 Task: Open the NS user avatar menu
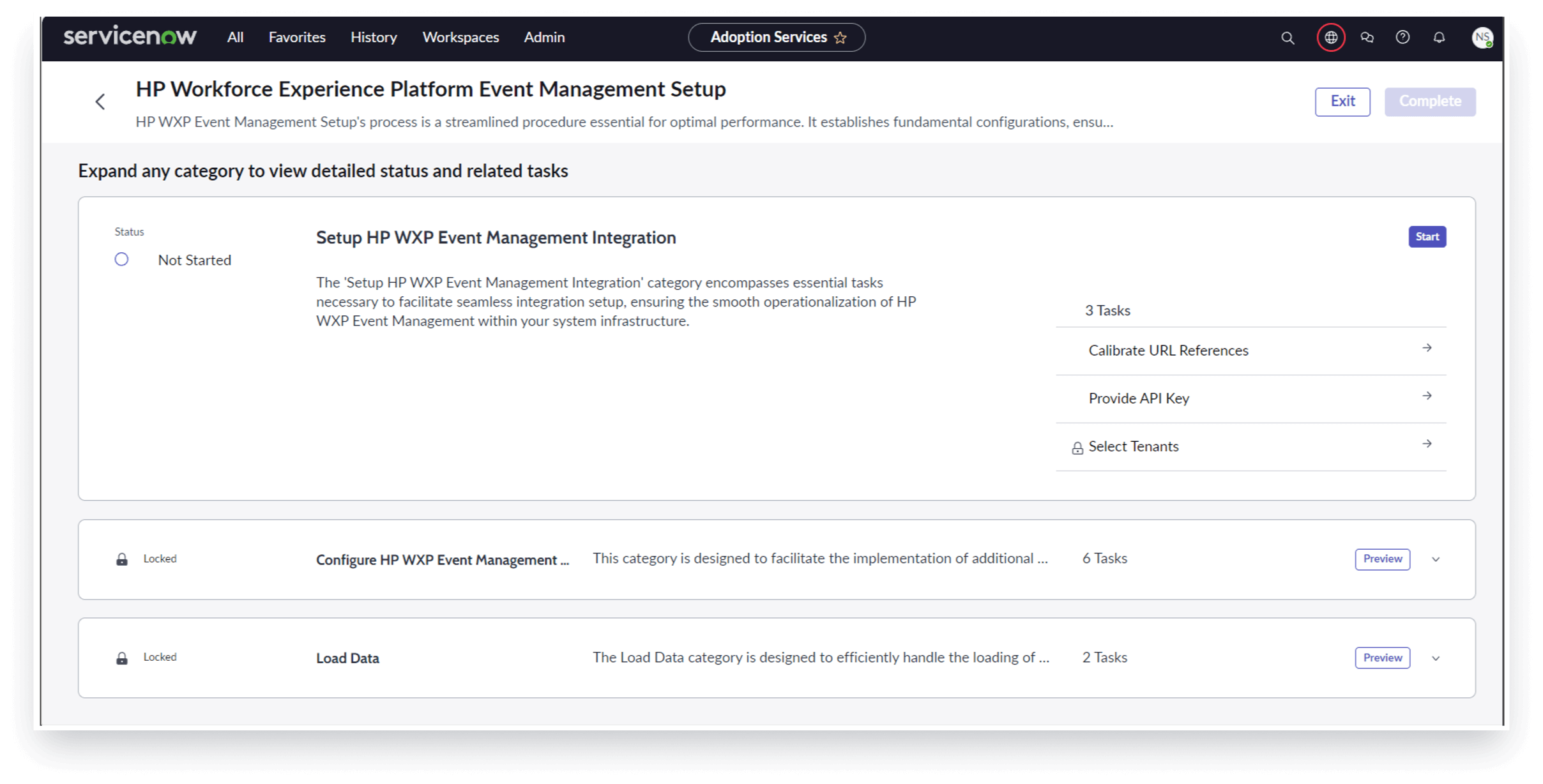[1482, 38]
